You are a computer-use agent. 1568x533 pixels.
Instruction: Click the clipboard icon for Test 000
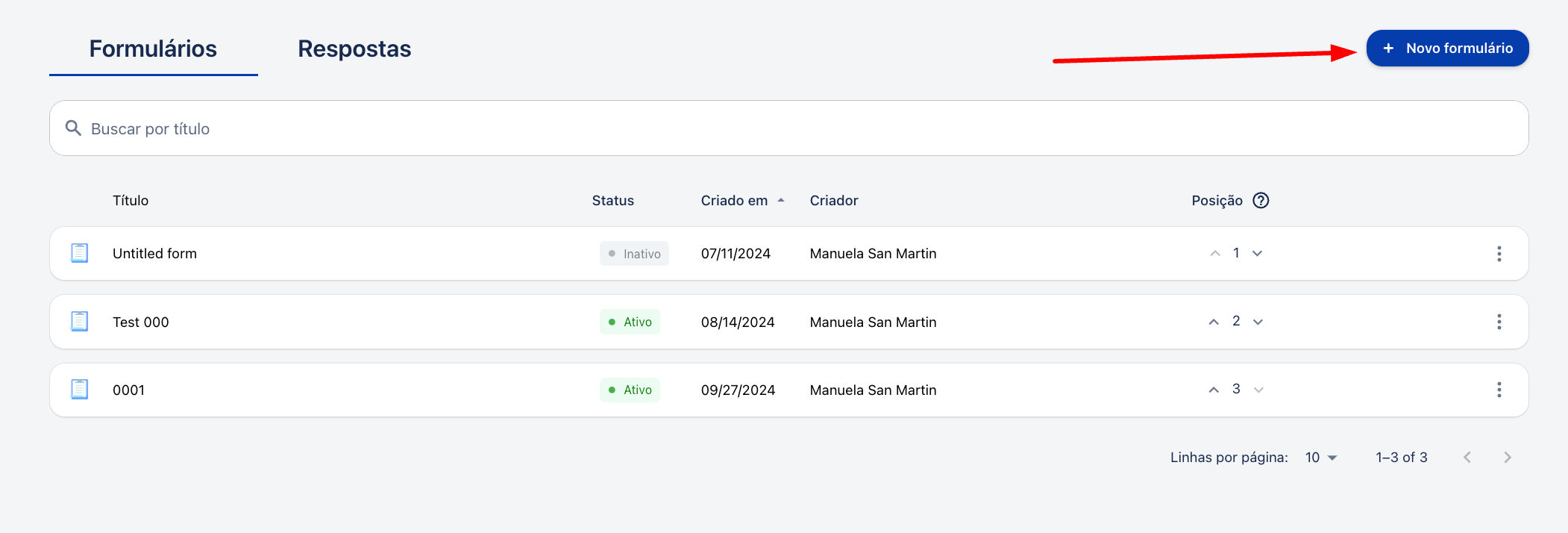click(79, 322)
